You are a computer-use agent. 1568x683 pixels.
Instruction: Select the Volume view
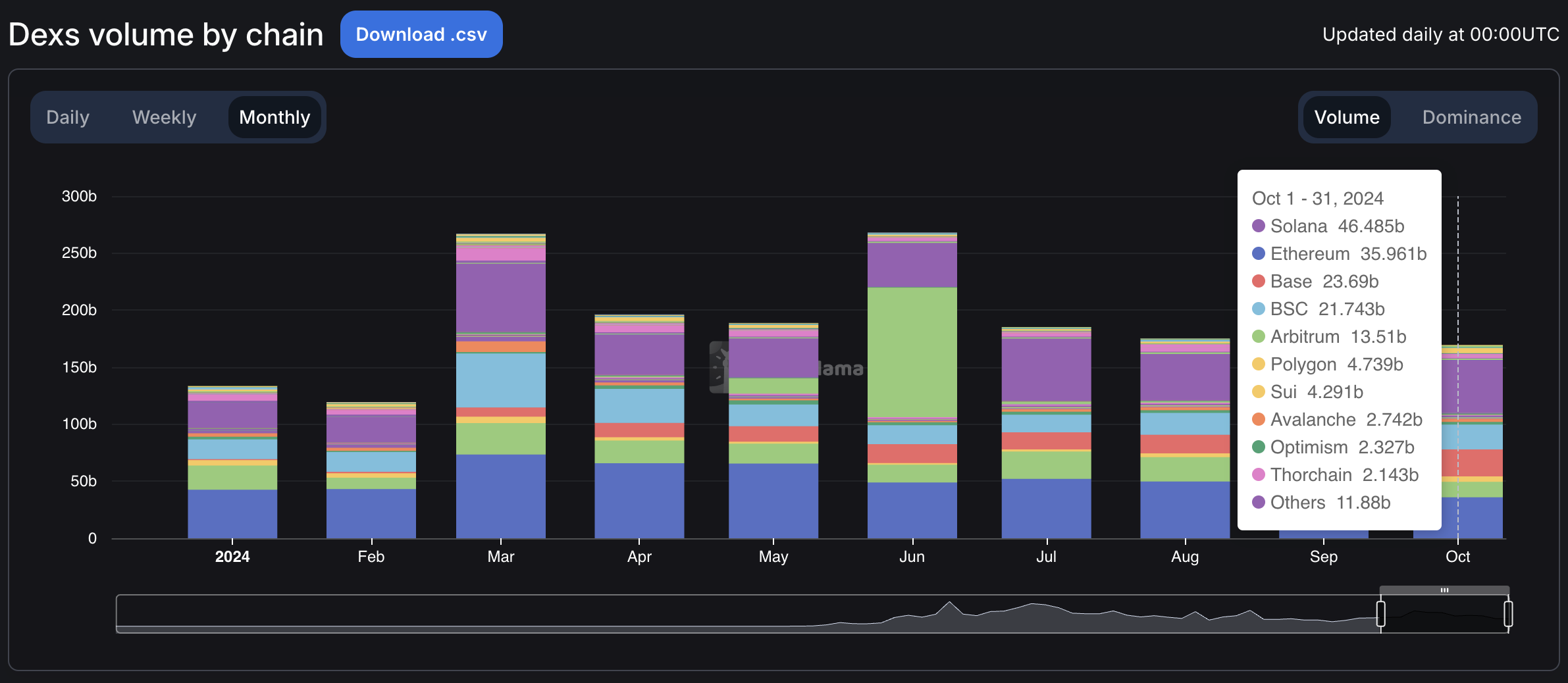tap(1347, 117)
